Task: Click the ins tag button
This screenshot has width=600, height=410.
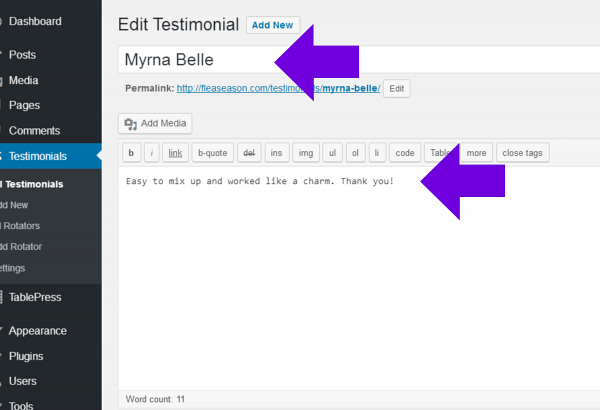Action: click(x=276, y=153)
